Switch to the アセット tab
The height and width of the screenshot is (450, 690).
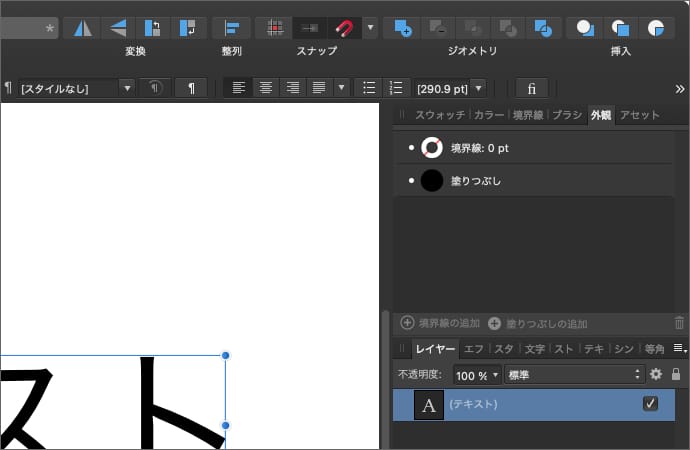pos(639,115)
